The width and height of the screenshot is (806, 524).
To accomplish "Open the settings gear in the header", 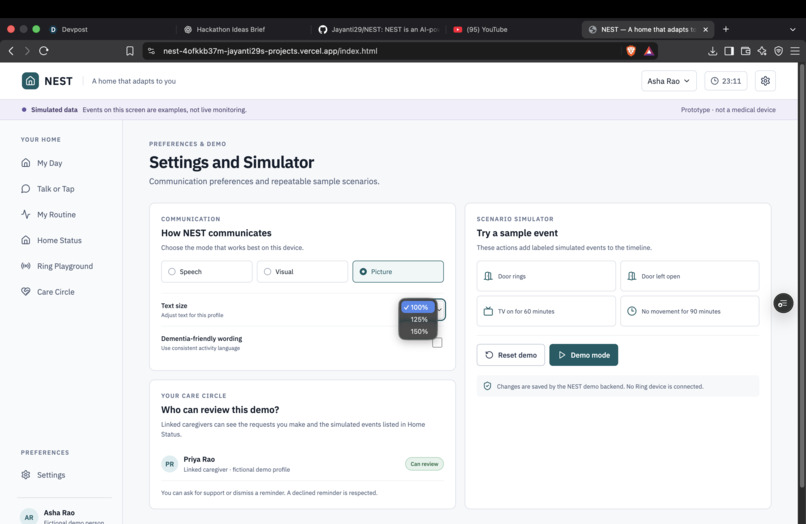I will [765, 81].
